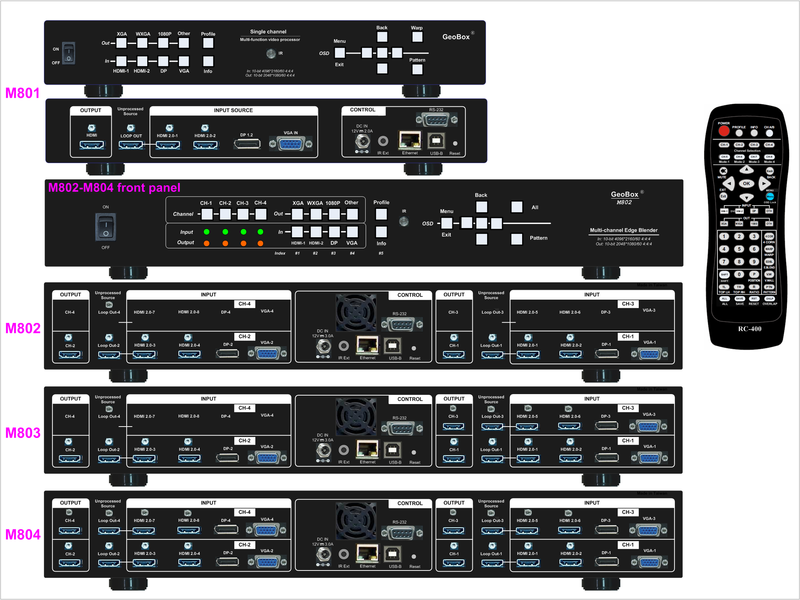Click the IR sensor on M801 front panel
Screen dimensions: 800x600
(x=271, y=53)
